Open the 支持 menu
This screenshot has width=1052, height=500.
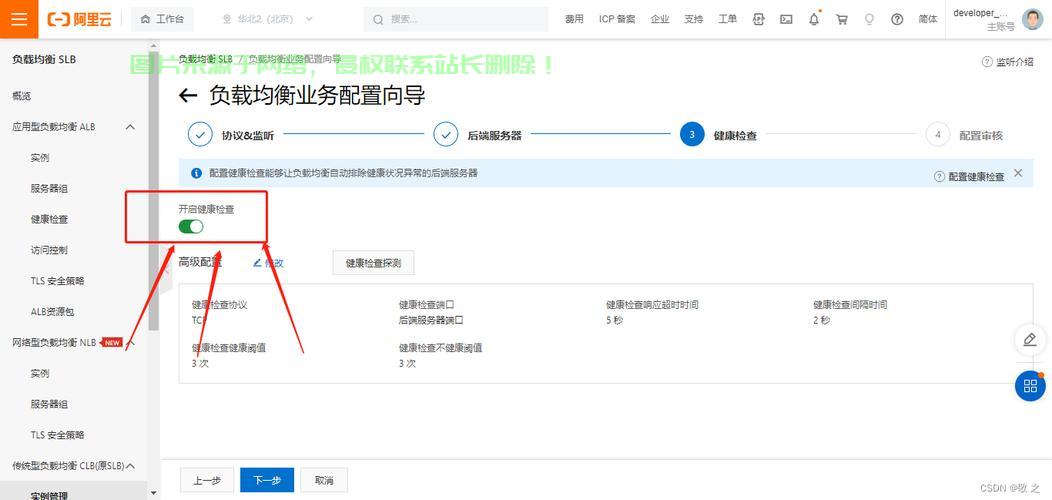click(693, 19)
